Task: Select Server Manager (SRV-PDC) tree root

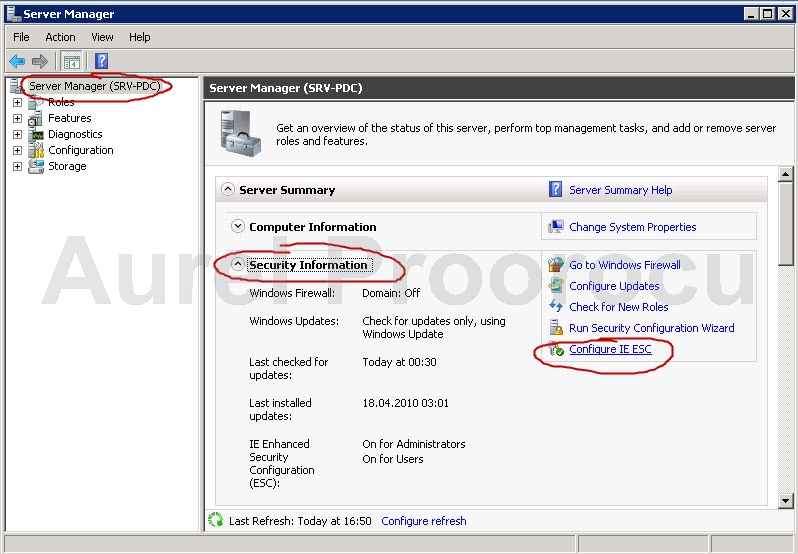Action: pos(95,86)
